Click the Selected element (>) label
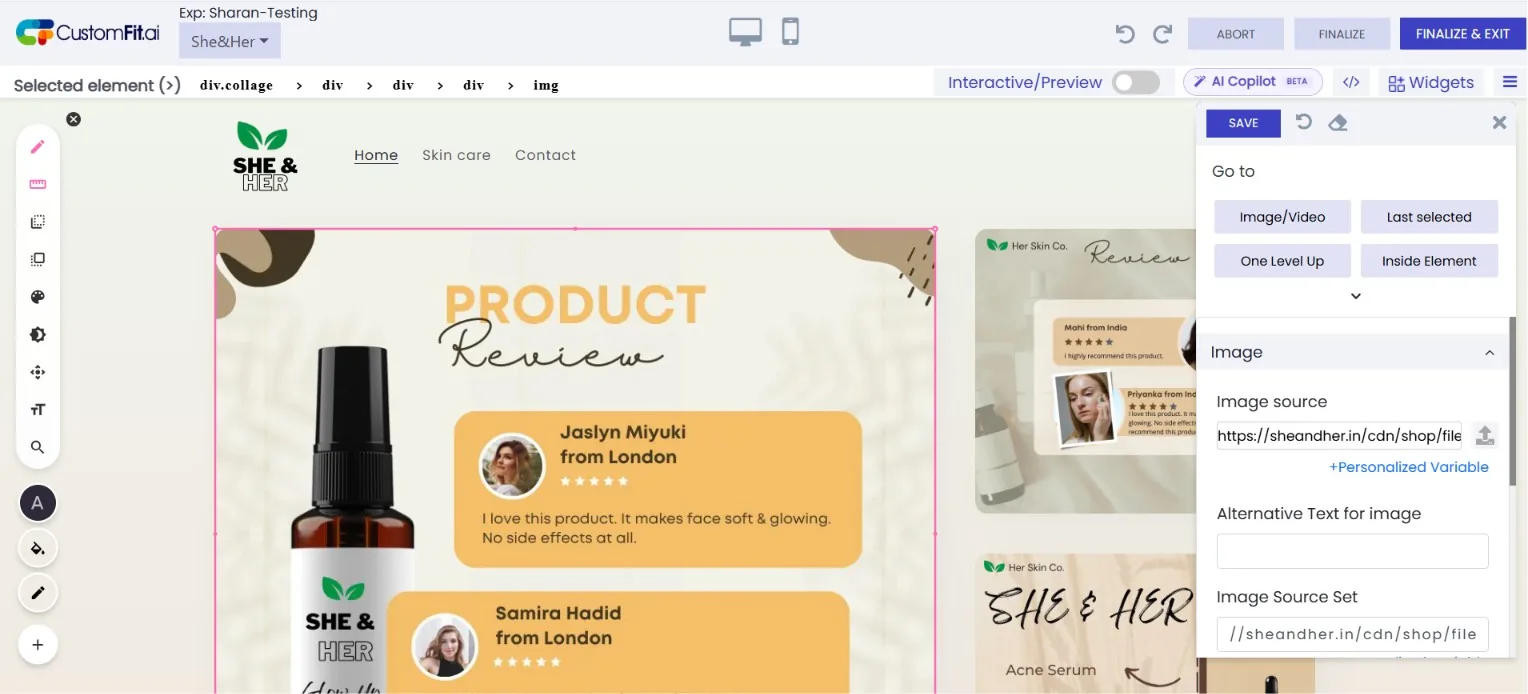The width and height of the screenshot is (1528, 694). 97,85
